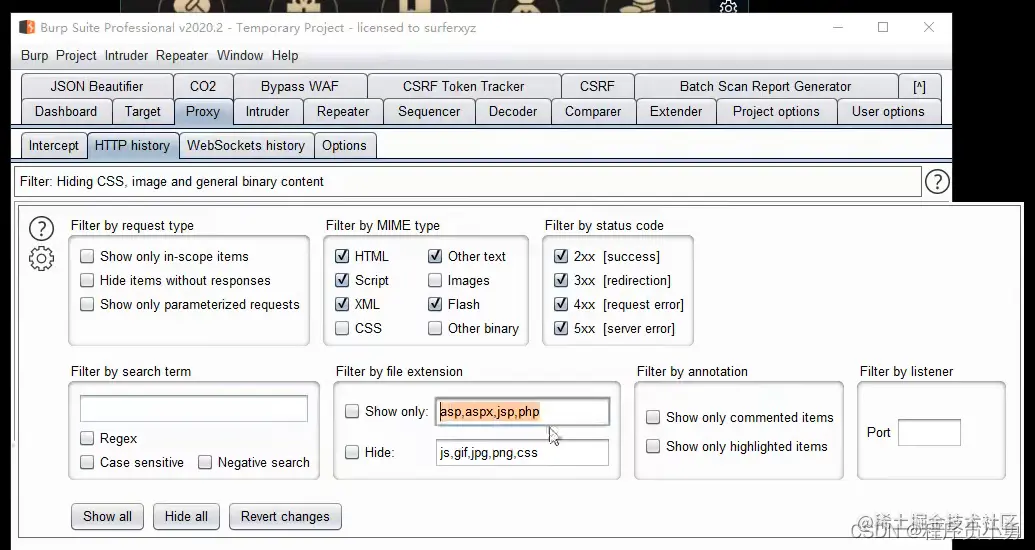Uncheck the Flash MIME type

435,304
